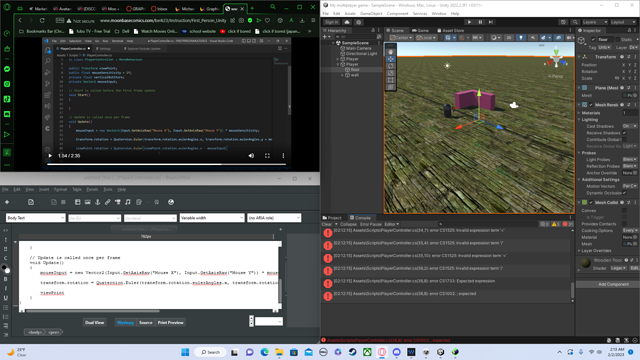
Task: Seek on the video progress bar
Action: click(x=166, y=164)
